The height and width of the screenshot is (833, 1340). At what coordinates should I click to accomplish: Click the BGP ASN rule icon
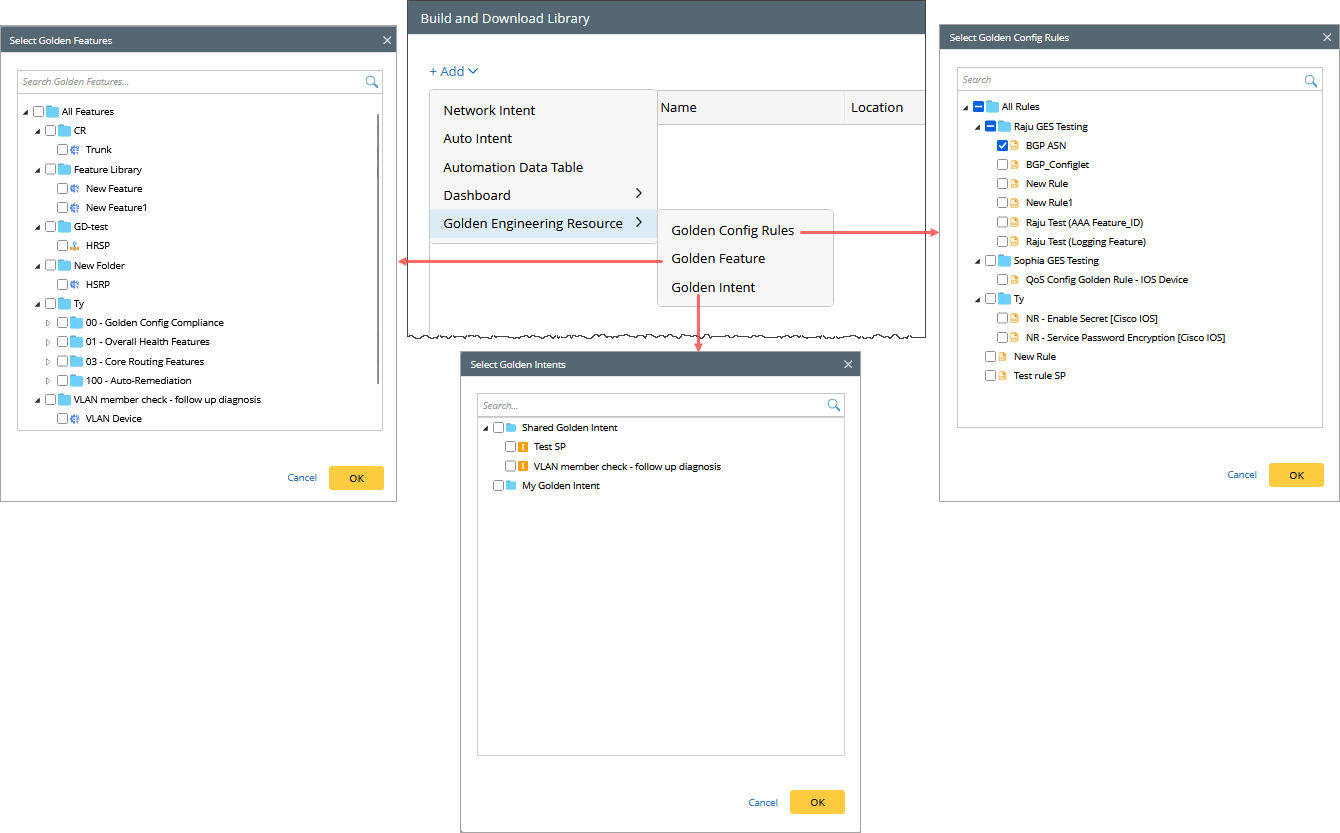(x=1014, y=146)
